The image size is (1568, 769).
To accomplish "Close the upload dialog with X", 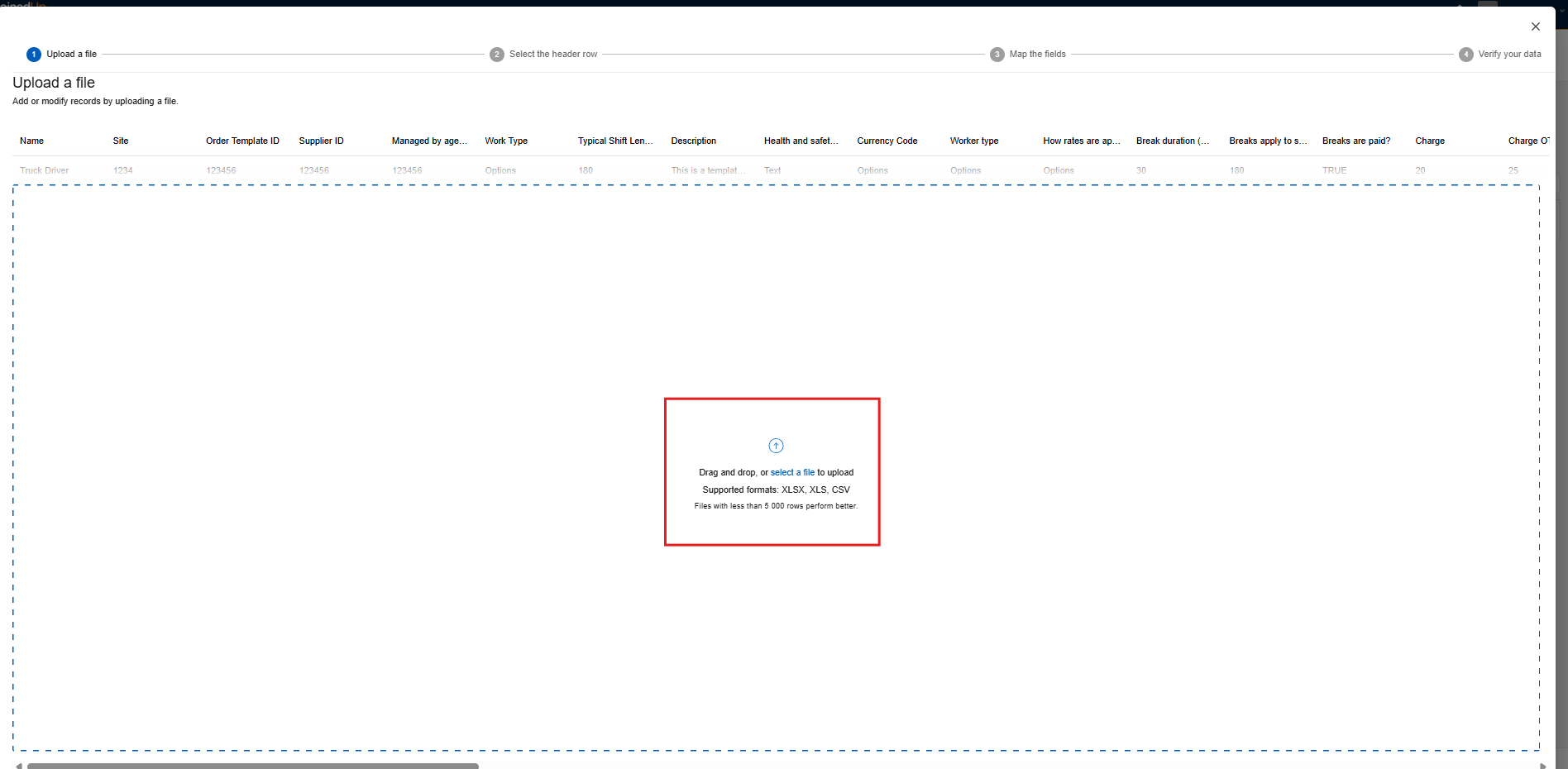I will tap(1535, 26).
